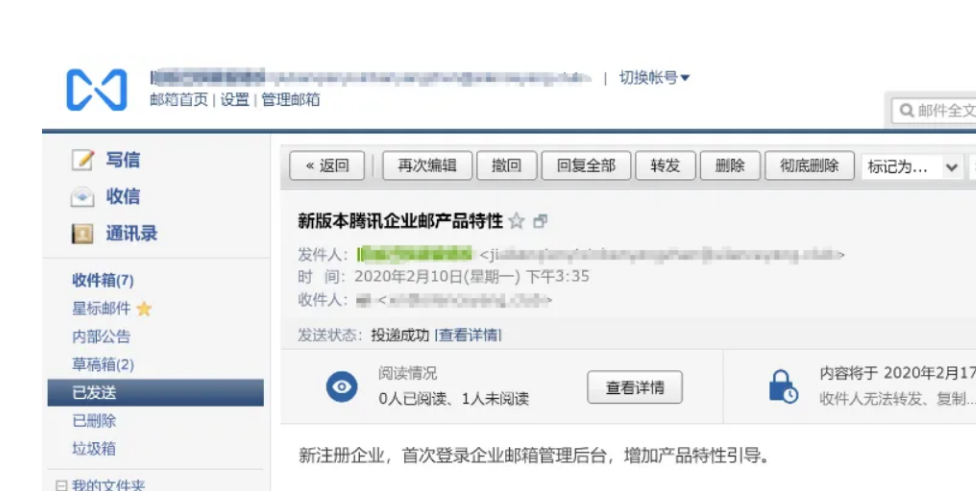976x491 pixels.
Task: Click the « 返回 button
Action: tap(327, 166)
